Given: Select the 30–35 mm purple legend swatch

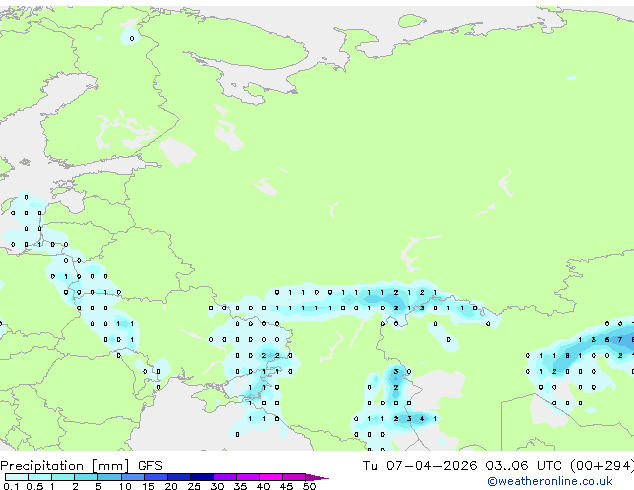Looking at the screenshot, I should click(x=225, y=477).
